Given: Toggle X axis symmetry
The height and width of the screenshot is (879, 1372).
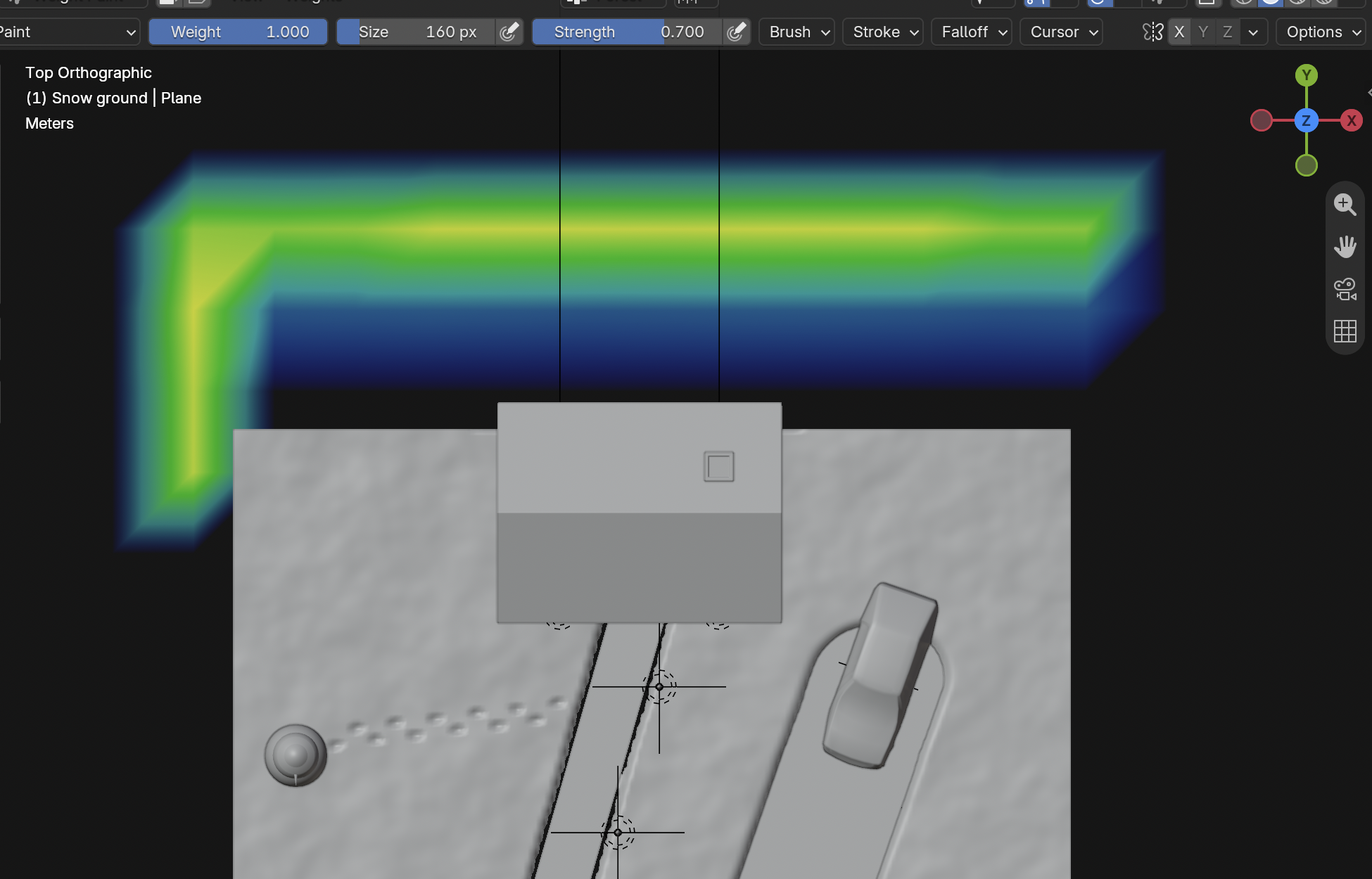Looking at the screenshot, I should pos(1180,32).
